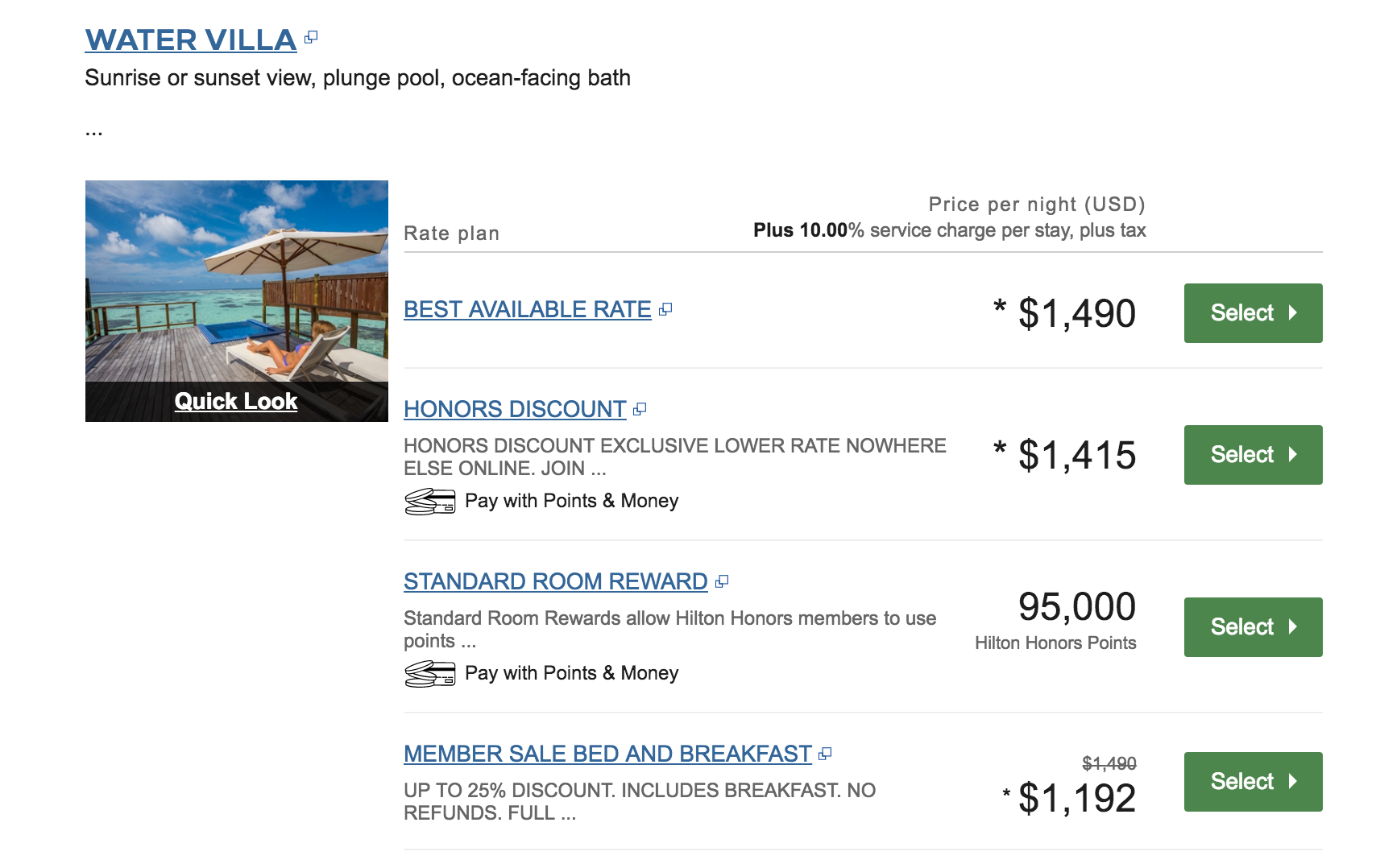Click Points & Money icon under Standard Room Reward
Screen dimensions: 1376x868
click(429, 673)
